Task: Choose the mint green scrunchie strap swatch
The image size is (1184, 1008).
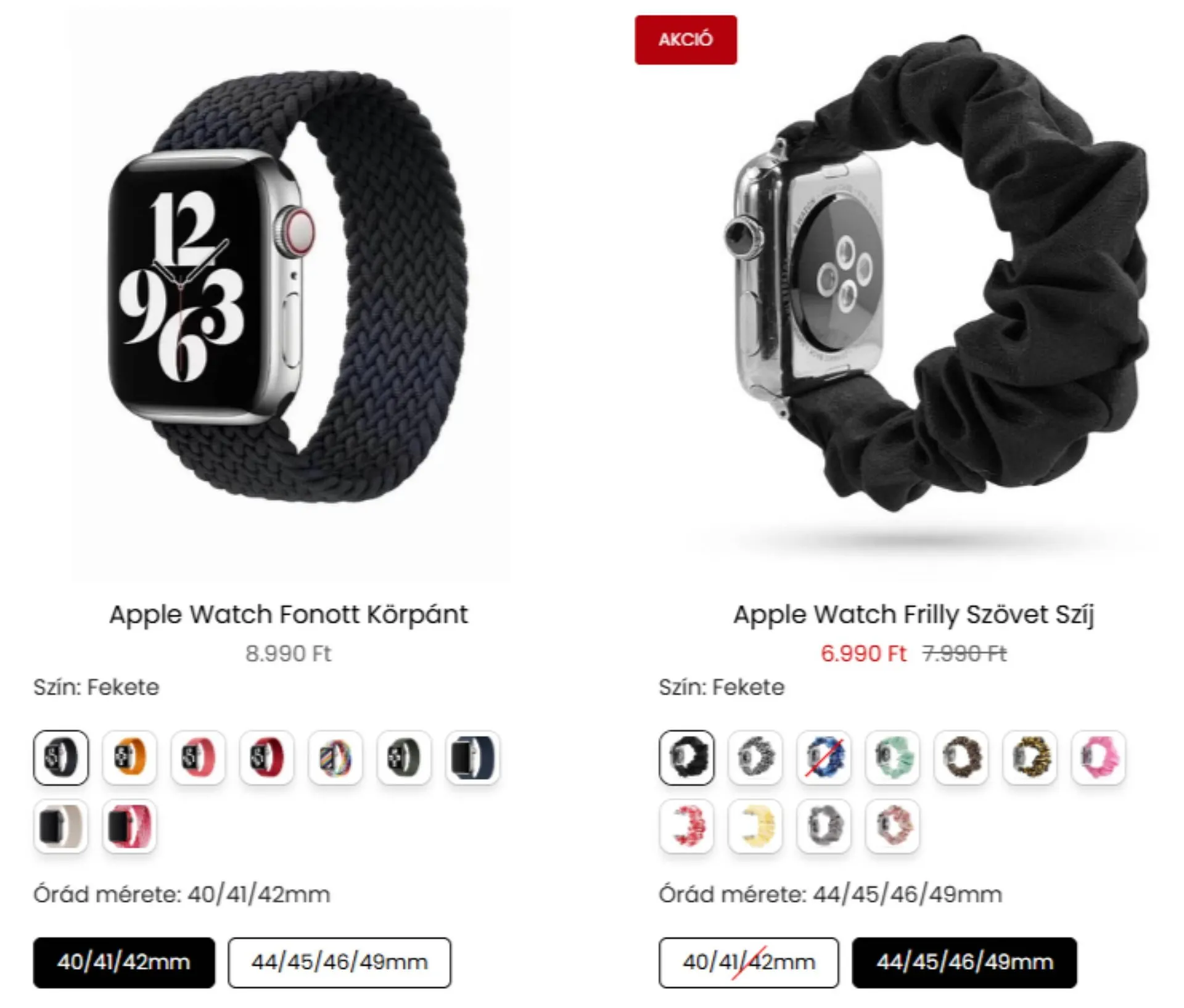Action: click(x=893, y=758)
